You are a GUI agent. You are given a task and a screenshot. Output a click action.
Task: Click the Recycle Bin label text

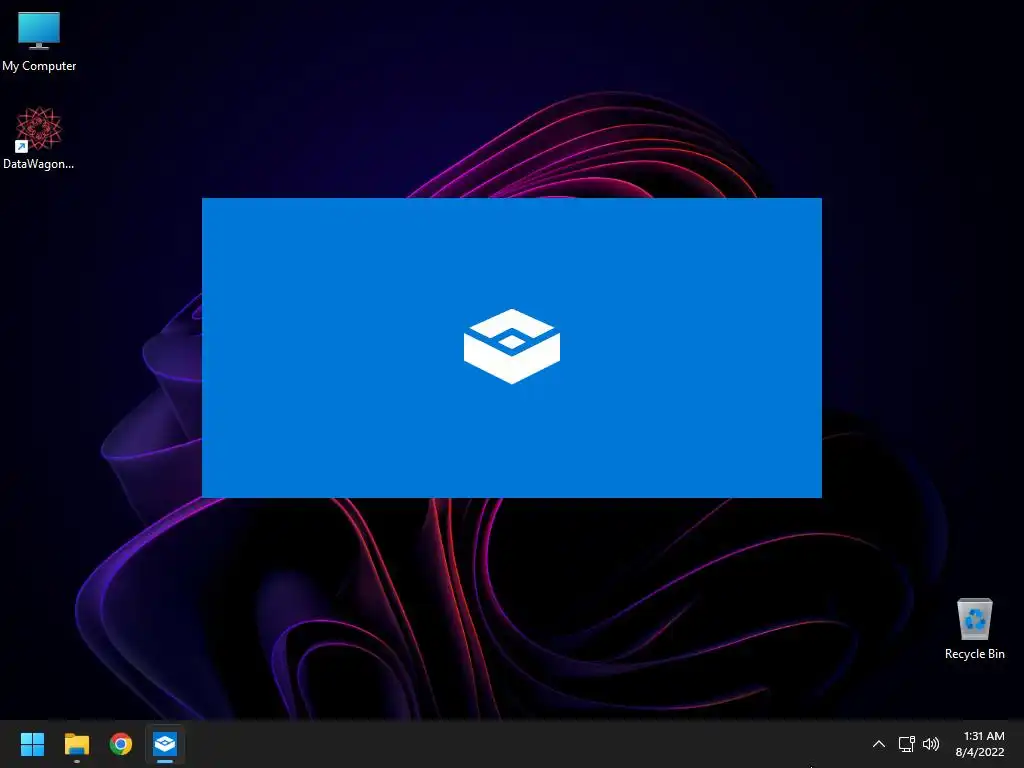coord(974,654)
